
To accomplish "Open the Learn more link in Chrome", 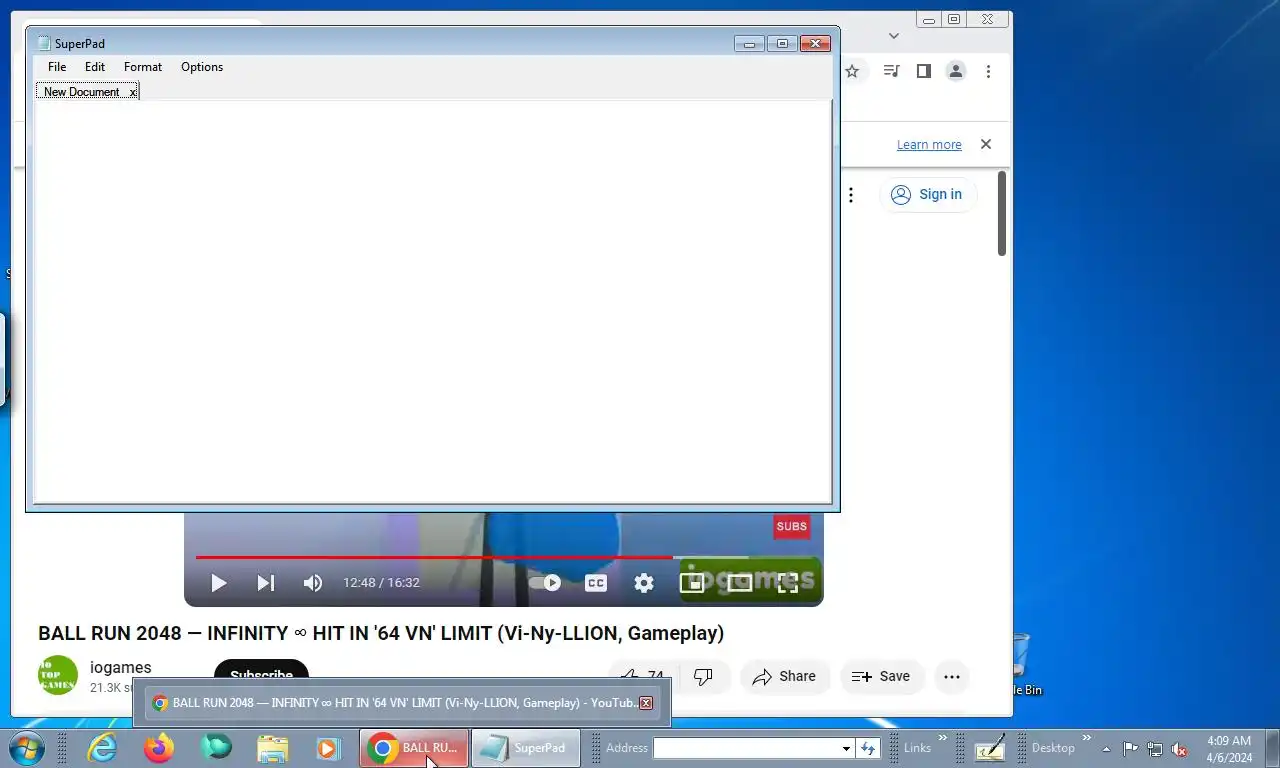I will coord(929,145).
